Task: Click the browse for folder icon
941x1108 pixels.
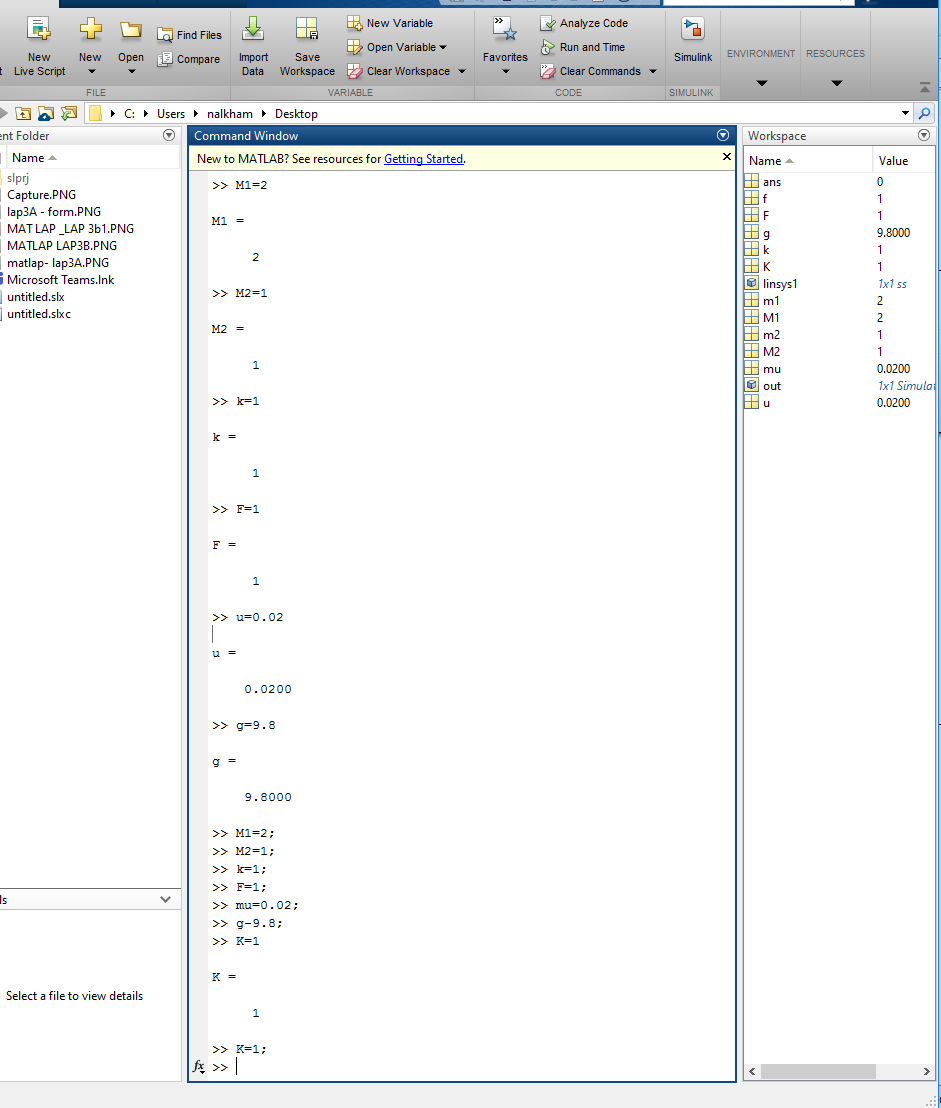Action: click(46, 113)
